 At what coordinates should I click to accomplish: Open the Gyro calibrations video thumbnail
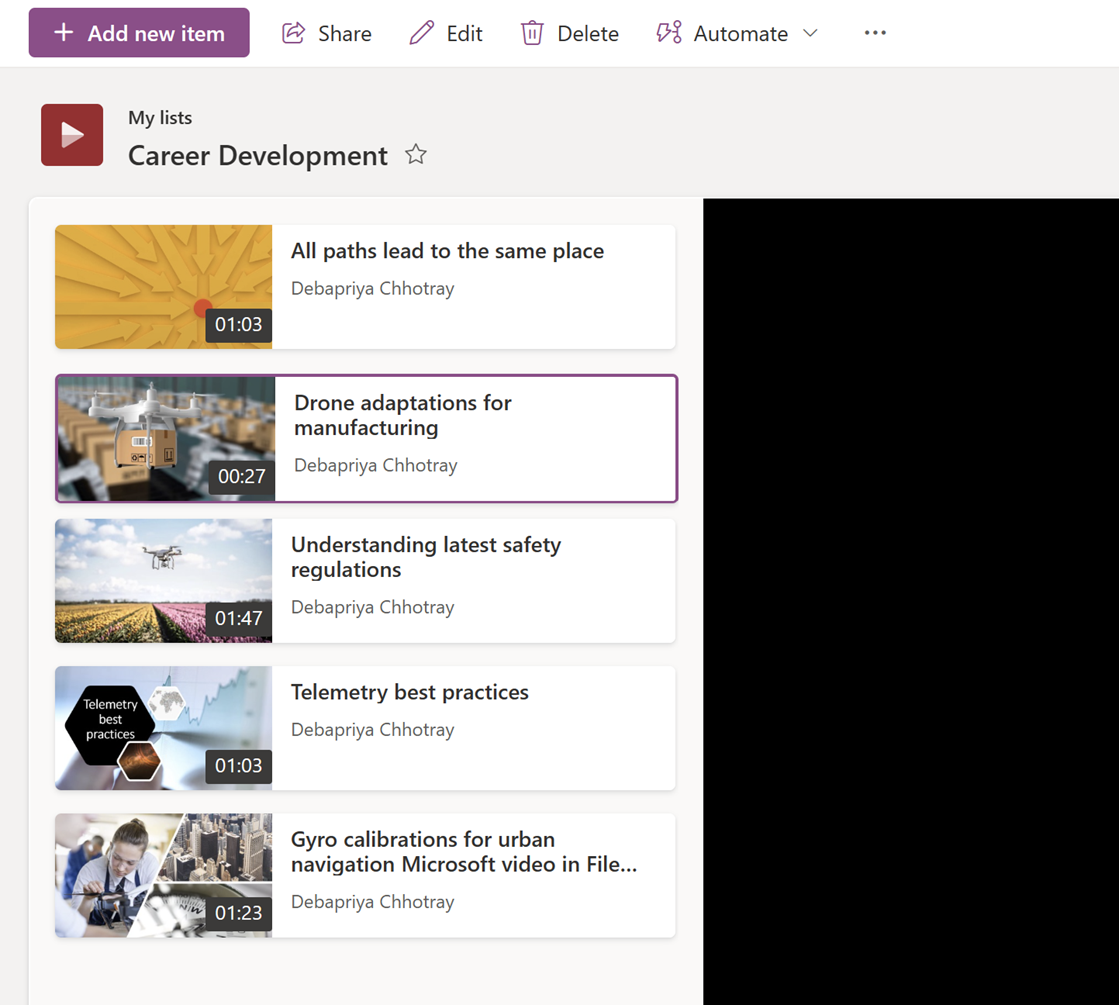tap(163, 875)
